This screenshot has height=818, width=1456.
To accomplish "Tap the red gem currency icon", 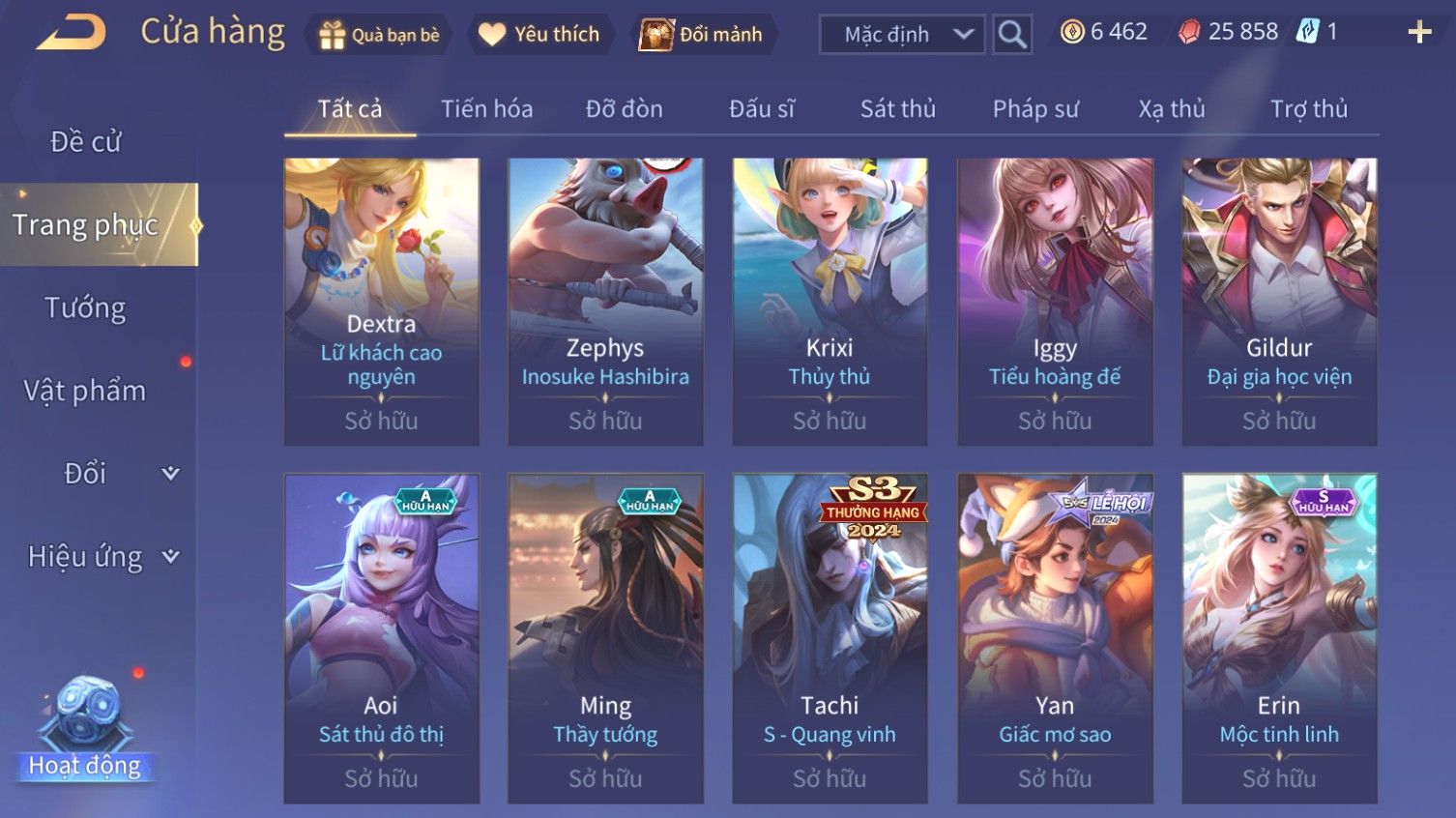I will coord(1189,32).
